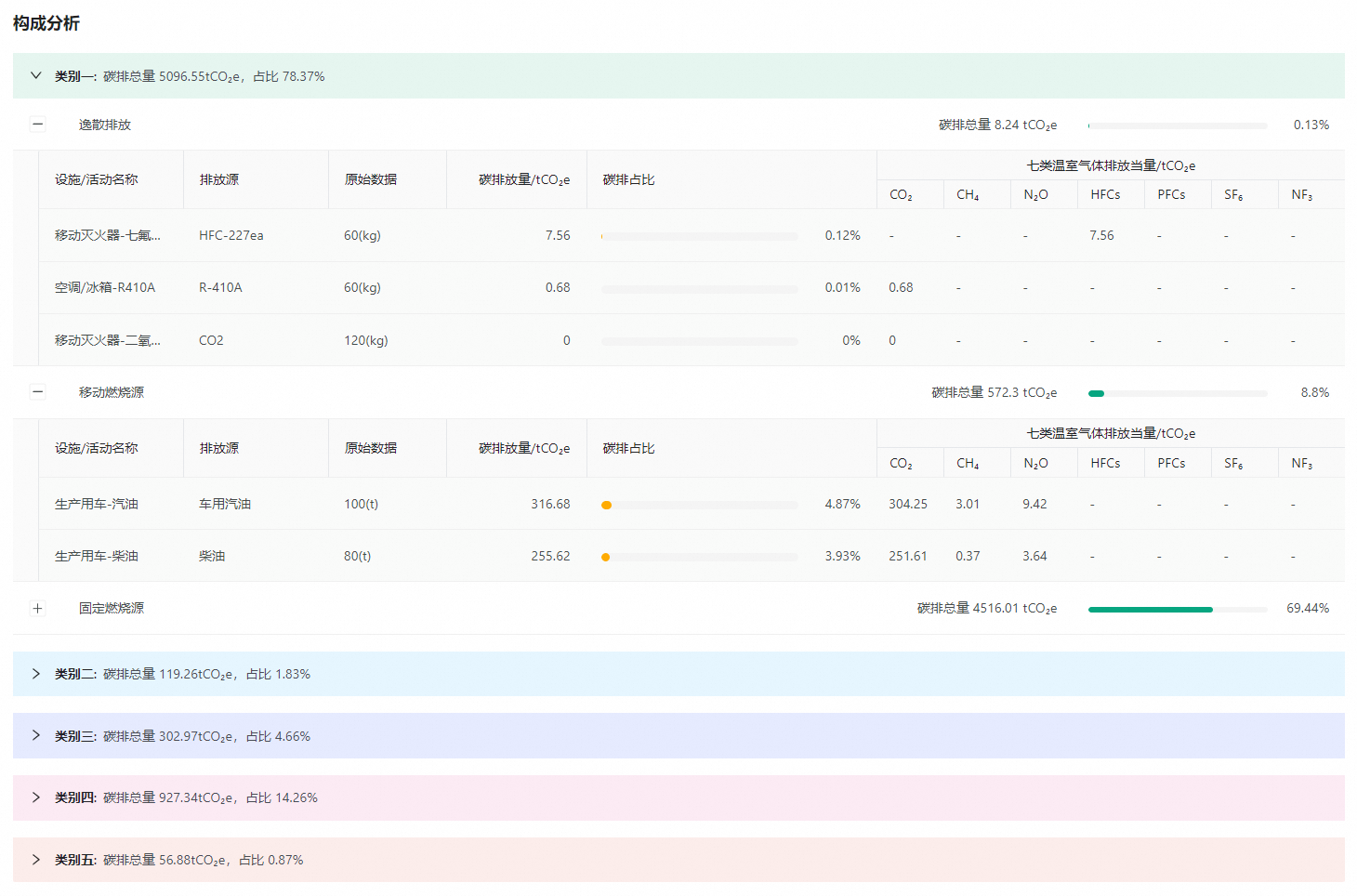The image size is (1357, 896).
Task: Expand the 类别四 section chevron
Action: 36,797
